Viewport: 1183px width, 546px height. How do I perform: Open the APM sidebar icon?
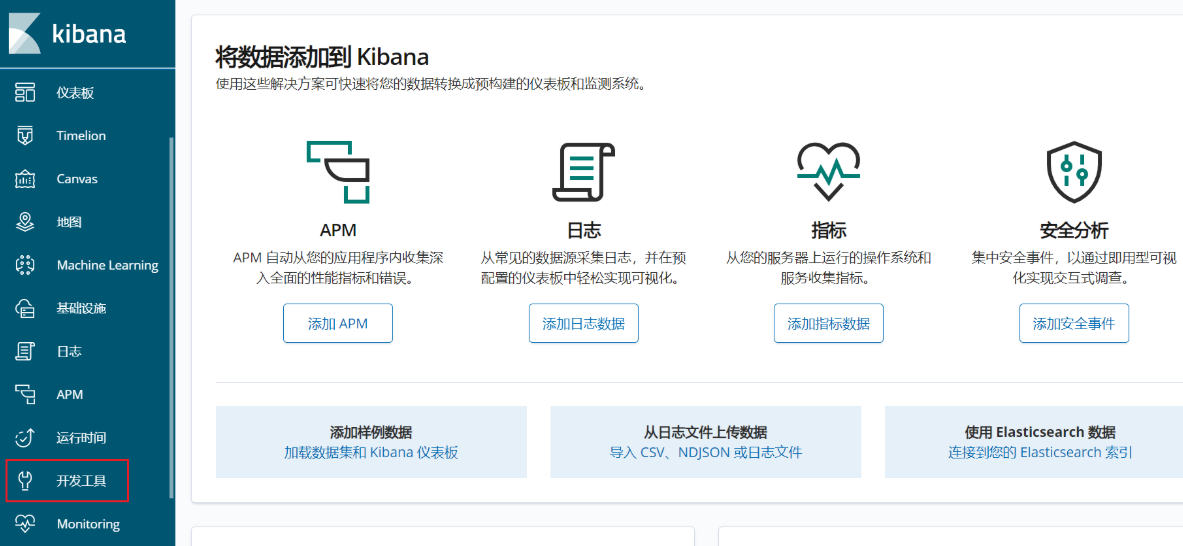point(26,394)
